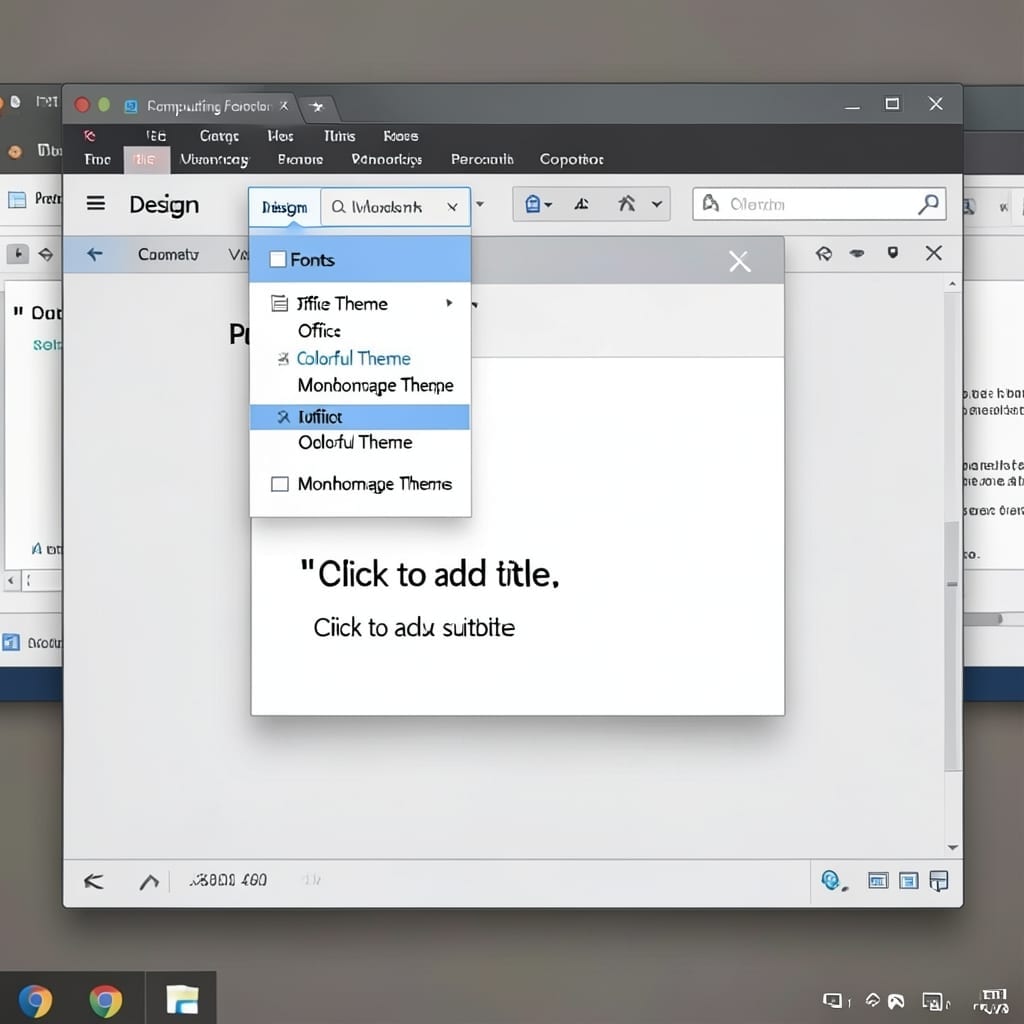The width and height of the screenshot is (1024, 1024).
Task: Click the 'Click to add title' placeholder
Action: [430, 575]
